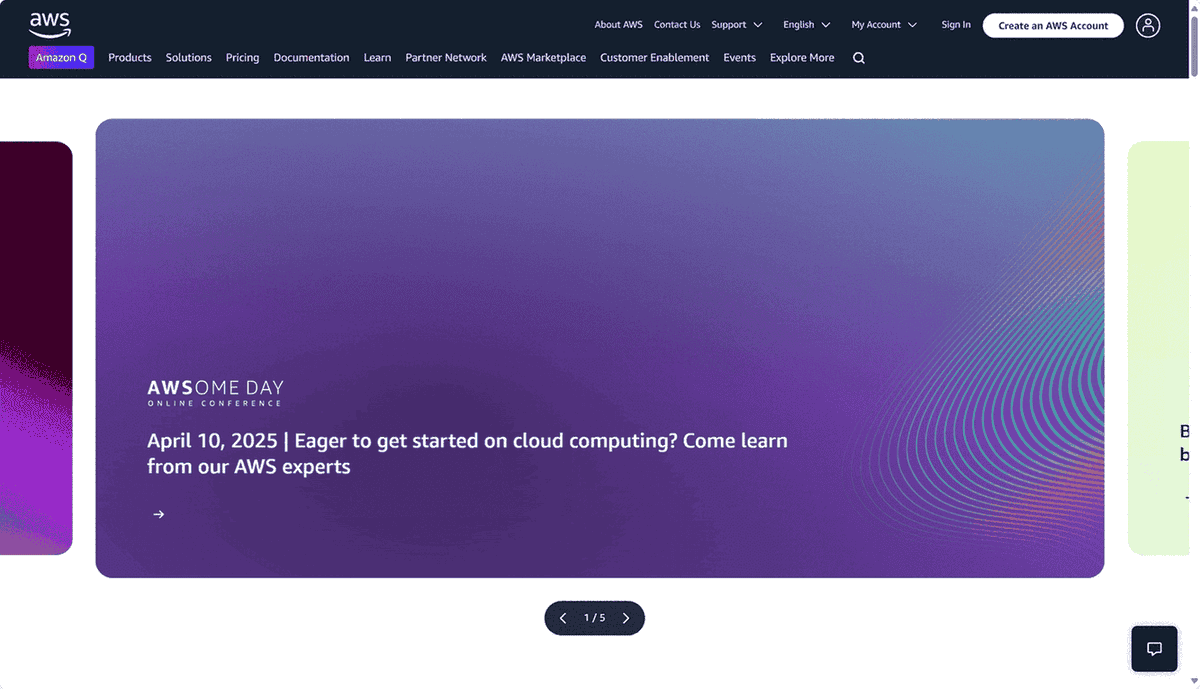Click the AWSome Day Online Conference logo
This screenshot has width=1200, height=689.
(x=215, y=392)
